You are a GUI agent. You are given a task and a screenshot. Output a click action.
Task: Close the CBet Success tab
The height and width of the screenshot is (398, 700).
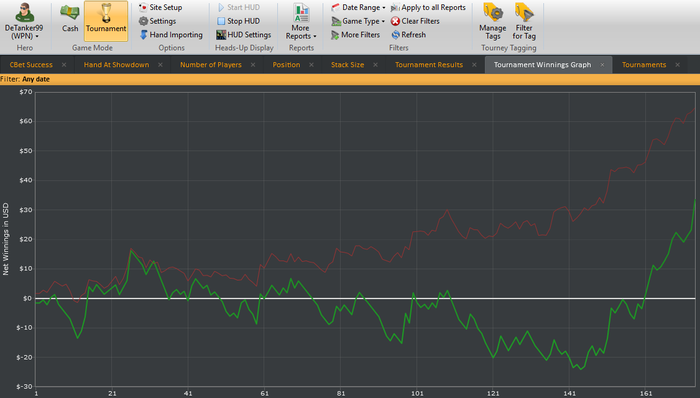tap(64, 65)
